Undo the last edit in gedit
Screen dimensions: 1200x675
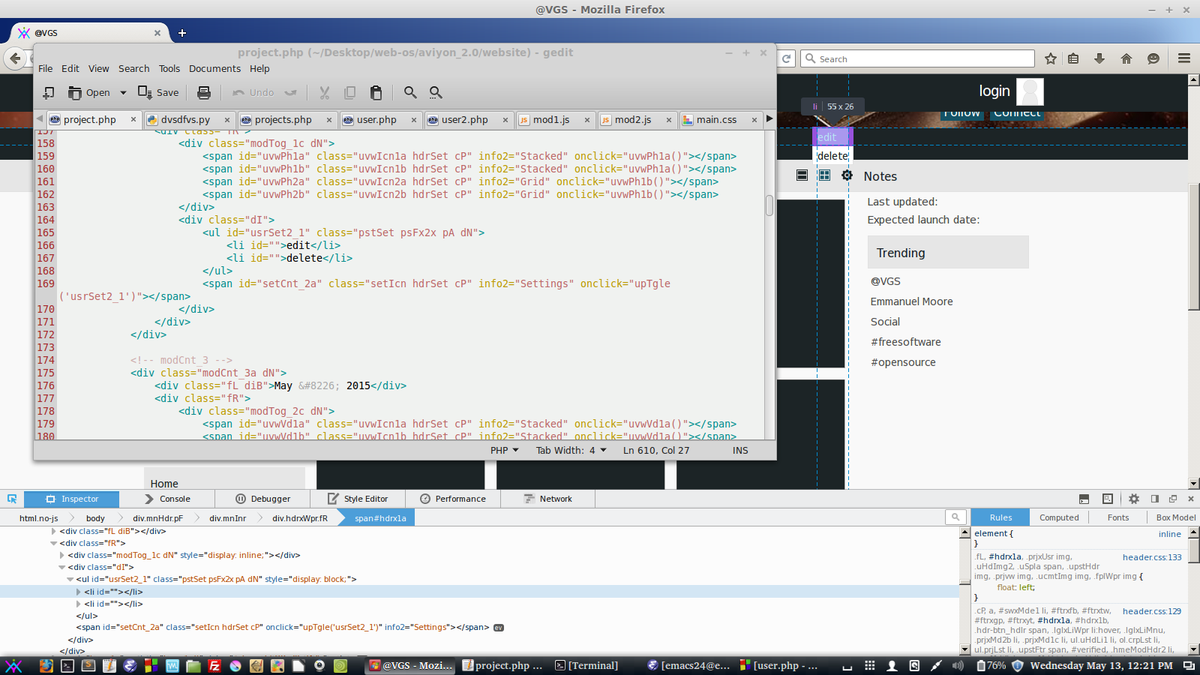(x=253, y=92)
